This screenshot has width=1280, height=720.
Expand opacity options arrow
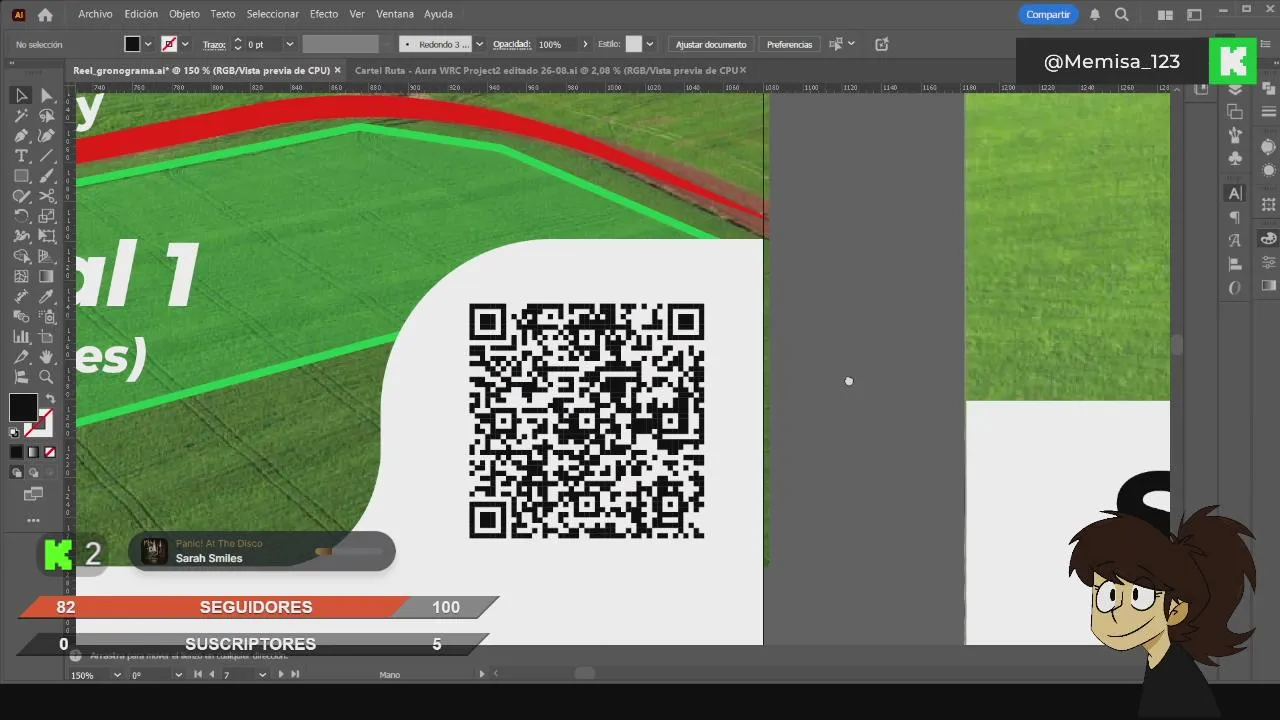coord(585,44)
